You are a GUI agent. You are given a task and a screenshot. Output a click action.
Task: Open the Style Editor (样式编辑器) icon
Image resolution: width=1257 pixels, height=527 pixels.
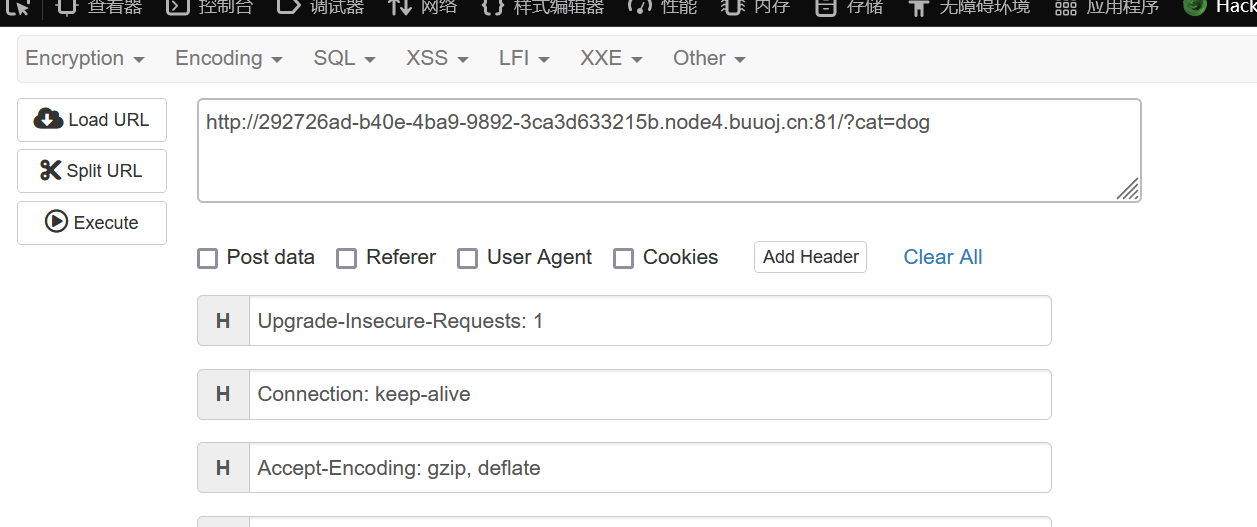point(492,7)
